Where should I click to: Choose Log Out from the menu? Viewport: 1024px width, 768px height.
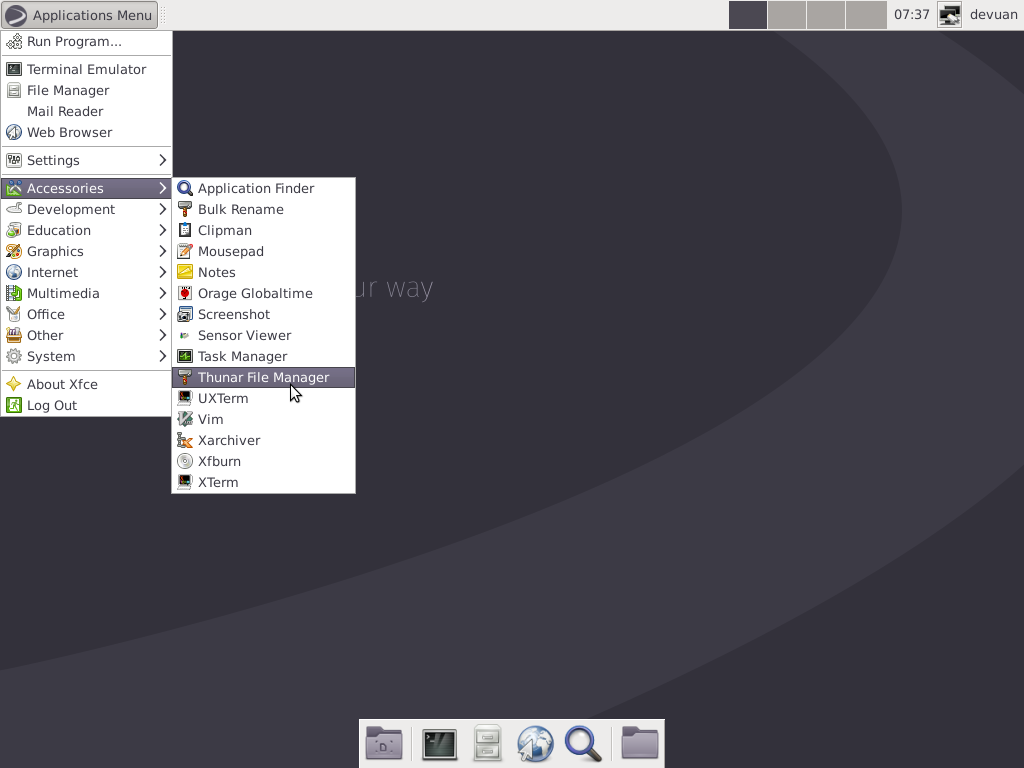pyautogui.click(x=53, y=405)
